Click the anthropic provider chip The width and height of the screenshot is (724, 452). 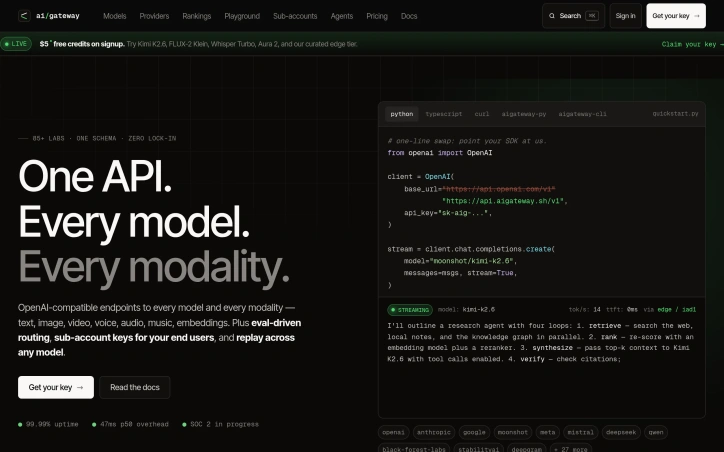click(434, 433)
